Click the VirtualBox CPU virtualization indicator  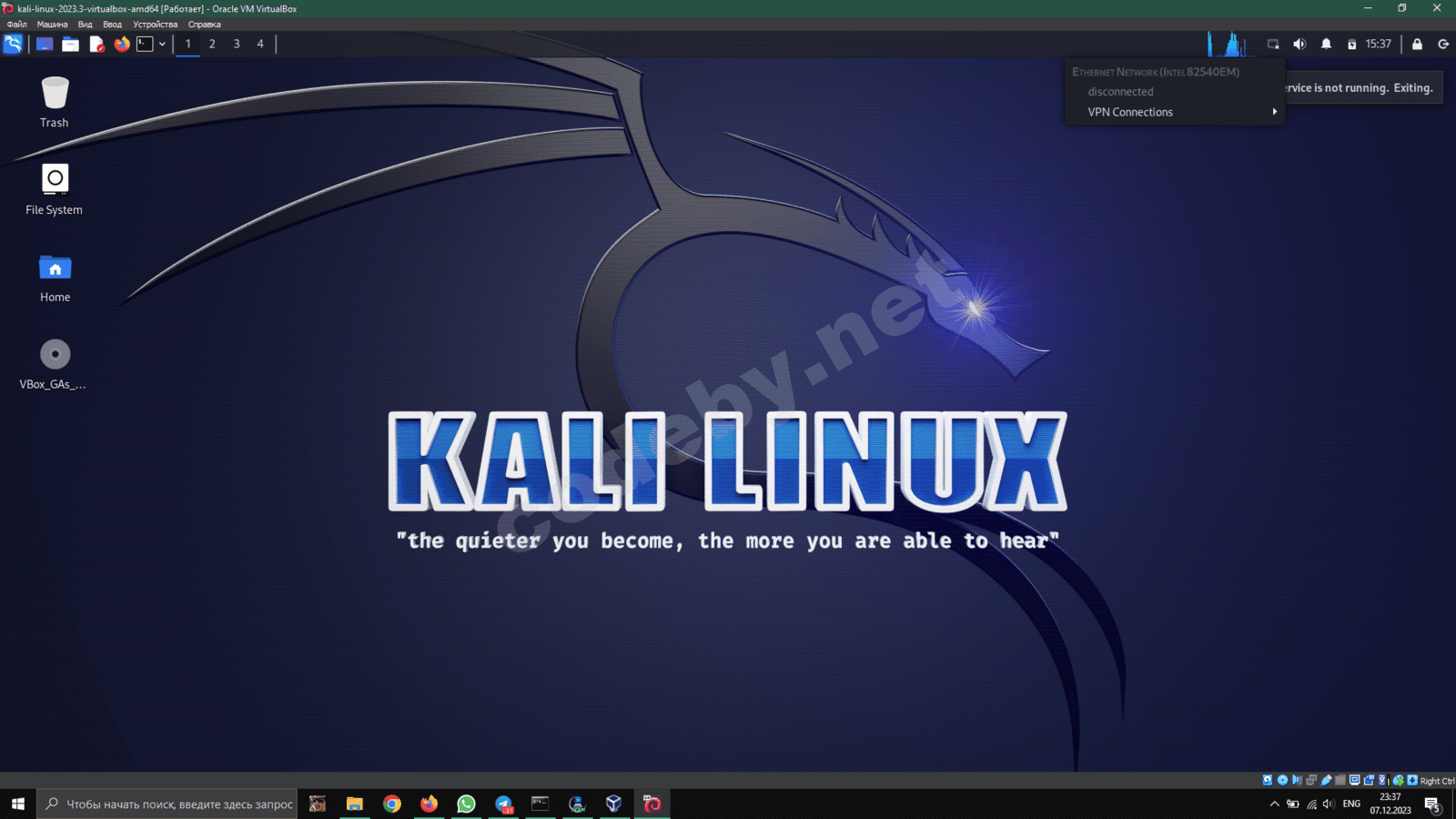coord(1383,780)
